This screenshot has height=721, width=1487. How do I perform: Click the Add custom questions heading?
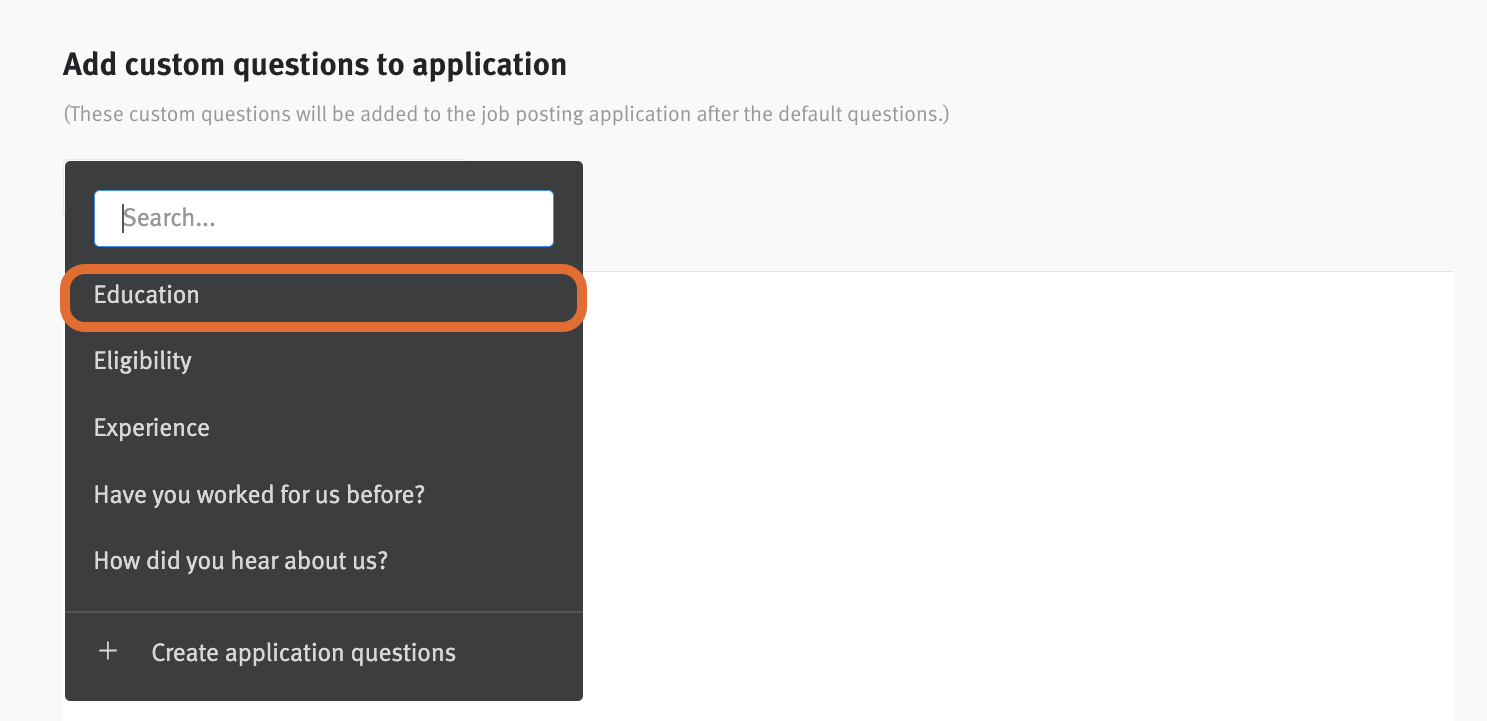click(x=315, y=63)
